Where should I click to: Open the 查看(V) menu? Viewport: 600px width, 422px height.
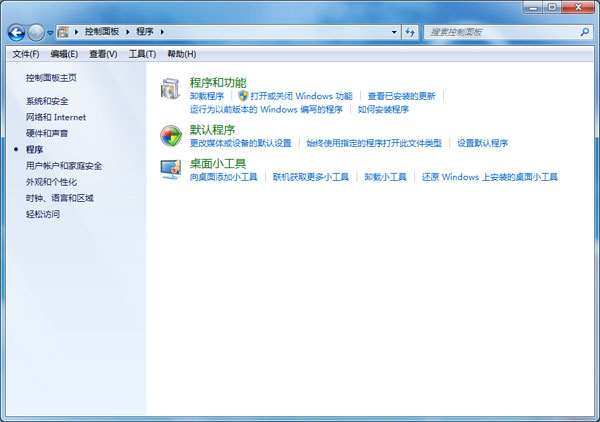pyautogui.click(x=103, y=54)
